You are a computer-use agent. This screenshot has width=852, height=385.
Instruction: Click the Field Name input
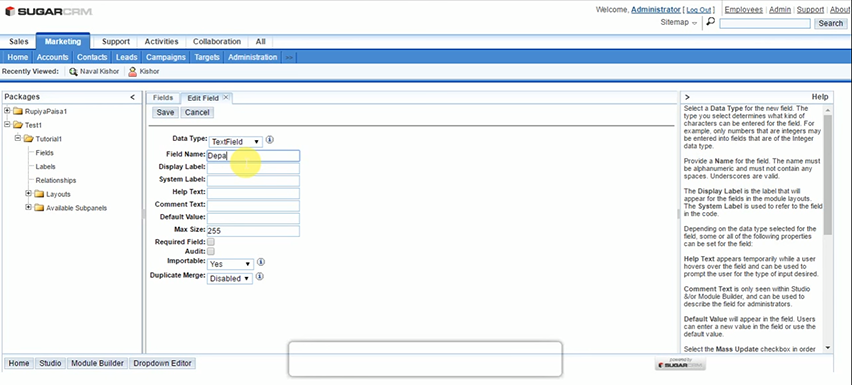tap(253, 156)
